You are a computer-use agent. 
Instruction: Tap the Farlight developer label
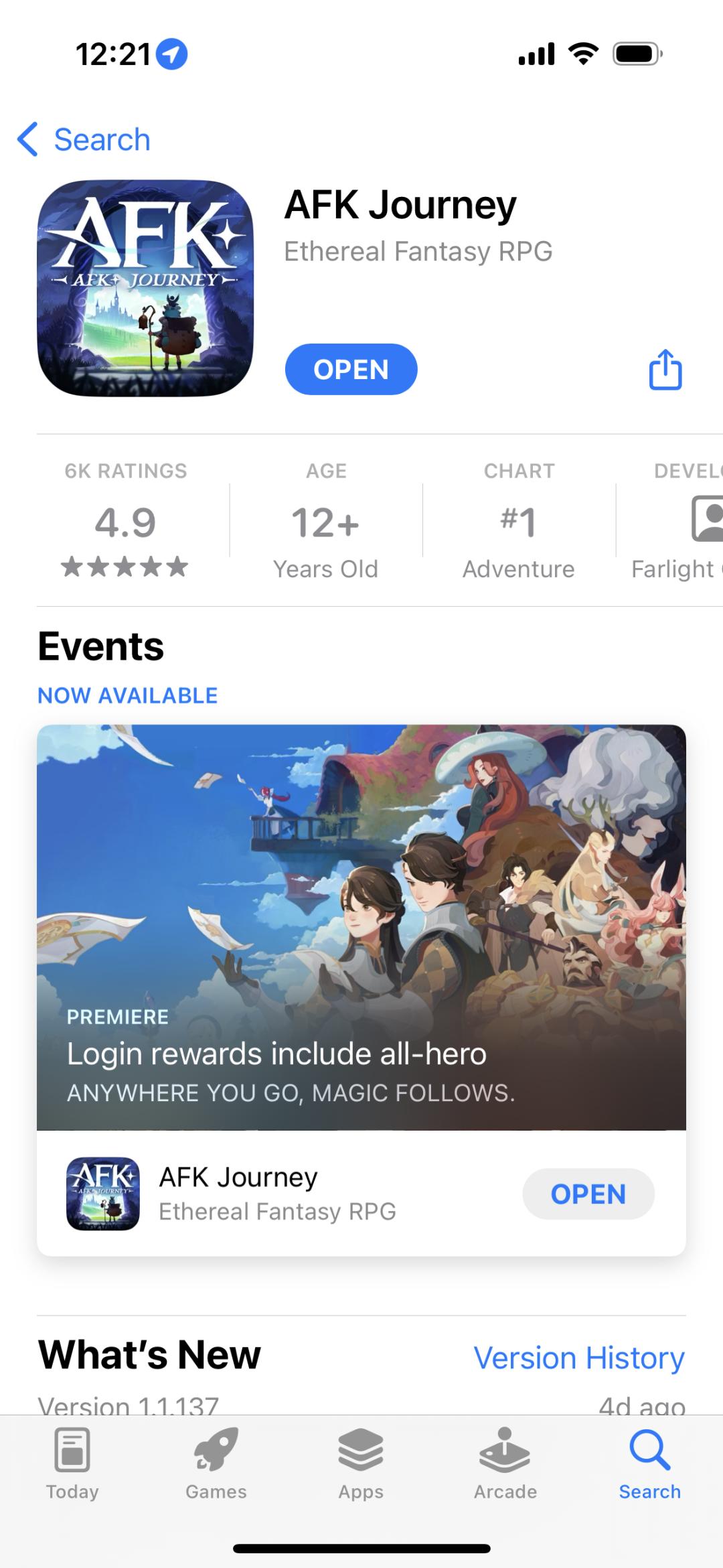point(676,569)
